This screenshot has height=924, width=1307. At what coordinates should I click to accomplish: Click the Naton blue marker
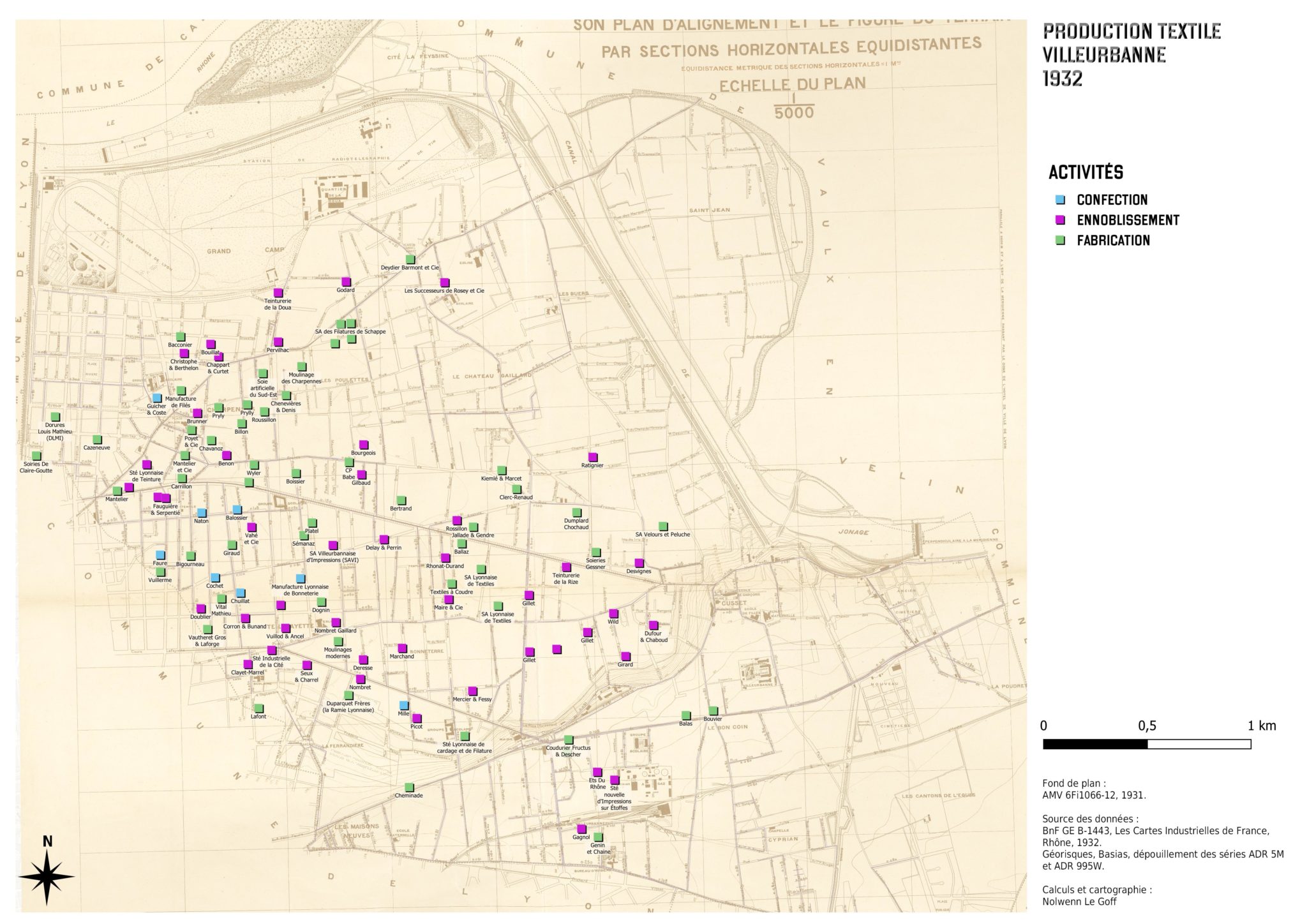point(202,512)
